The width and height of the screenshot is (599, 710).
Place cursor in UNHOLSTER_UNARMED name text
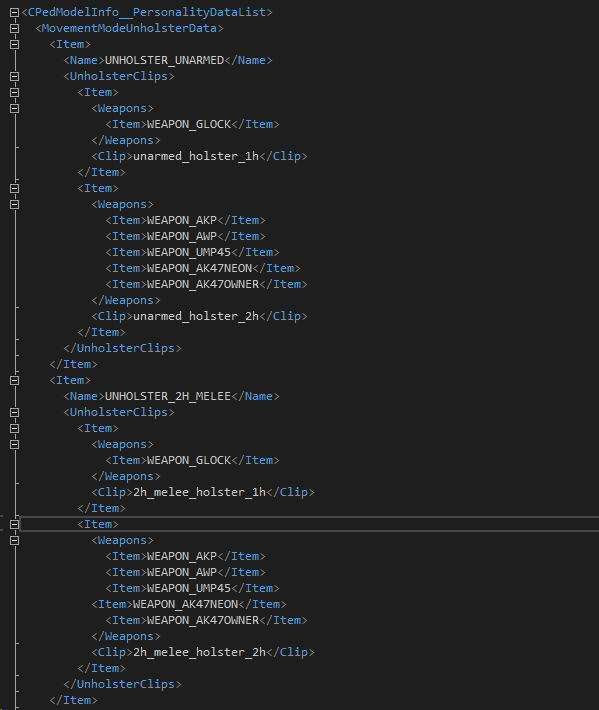(x=164, y=60)
